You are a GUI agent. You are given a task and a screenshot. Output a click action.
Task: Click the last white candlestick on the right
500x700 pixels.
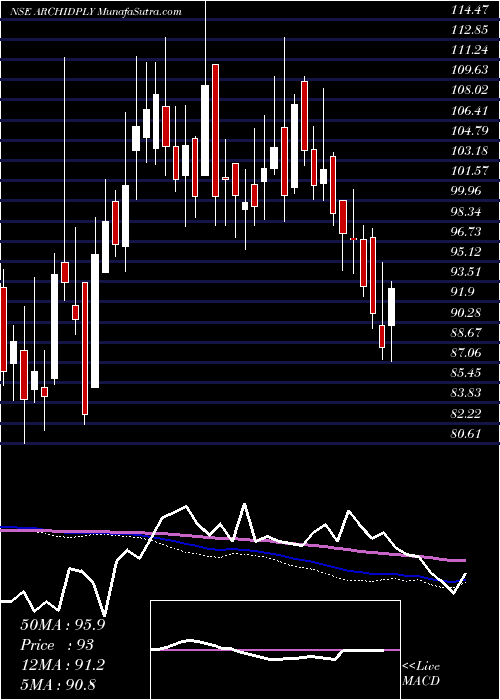coord(392,307)
